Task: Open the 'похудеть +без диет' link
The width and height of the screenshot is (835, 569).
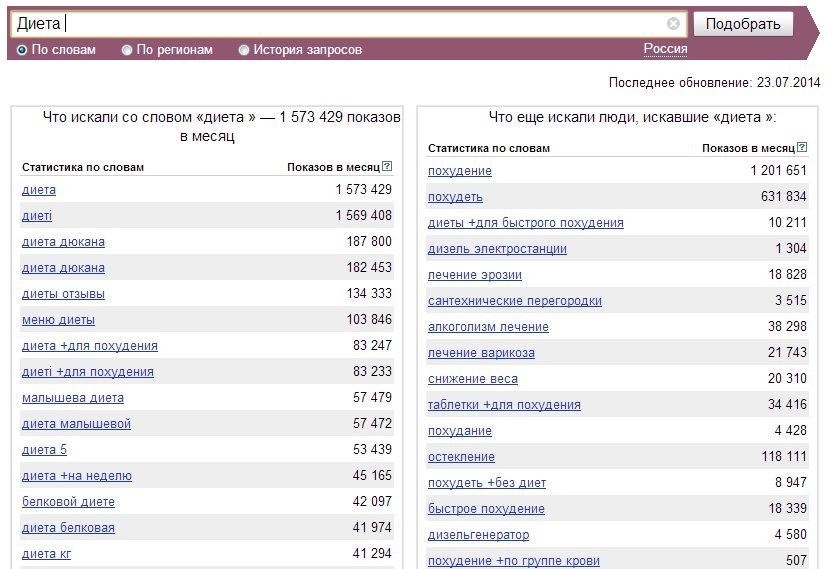Action: pyautogui.click(x=487, y=484)
